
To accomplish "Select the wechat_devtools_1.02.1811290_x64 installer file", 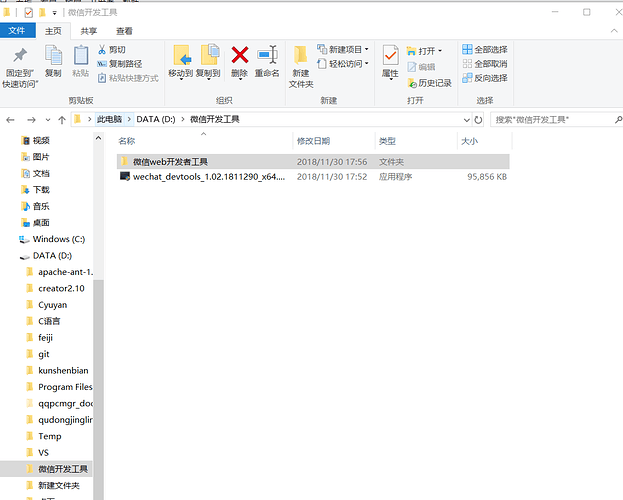I will pyautogui.click(x=313, y=176).
